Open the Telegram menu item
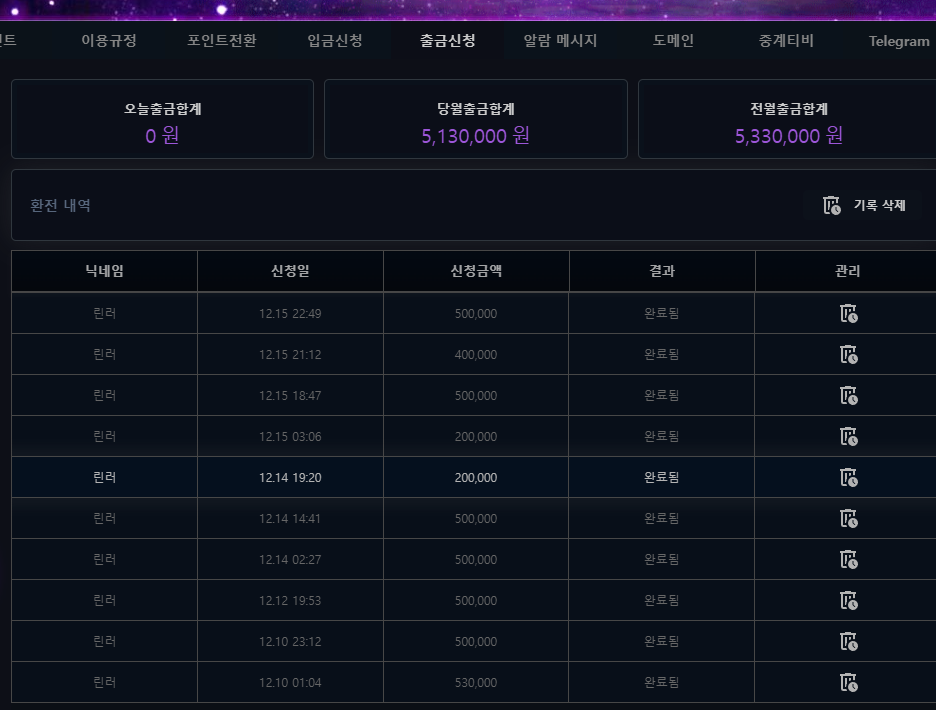 click(x=898, y=41)
